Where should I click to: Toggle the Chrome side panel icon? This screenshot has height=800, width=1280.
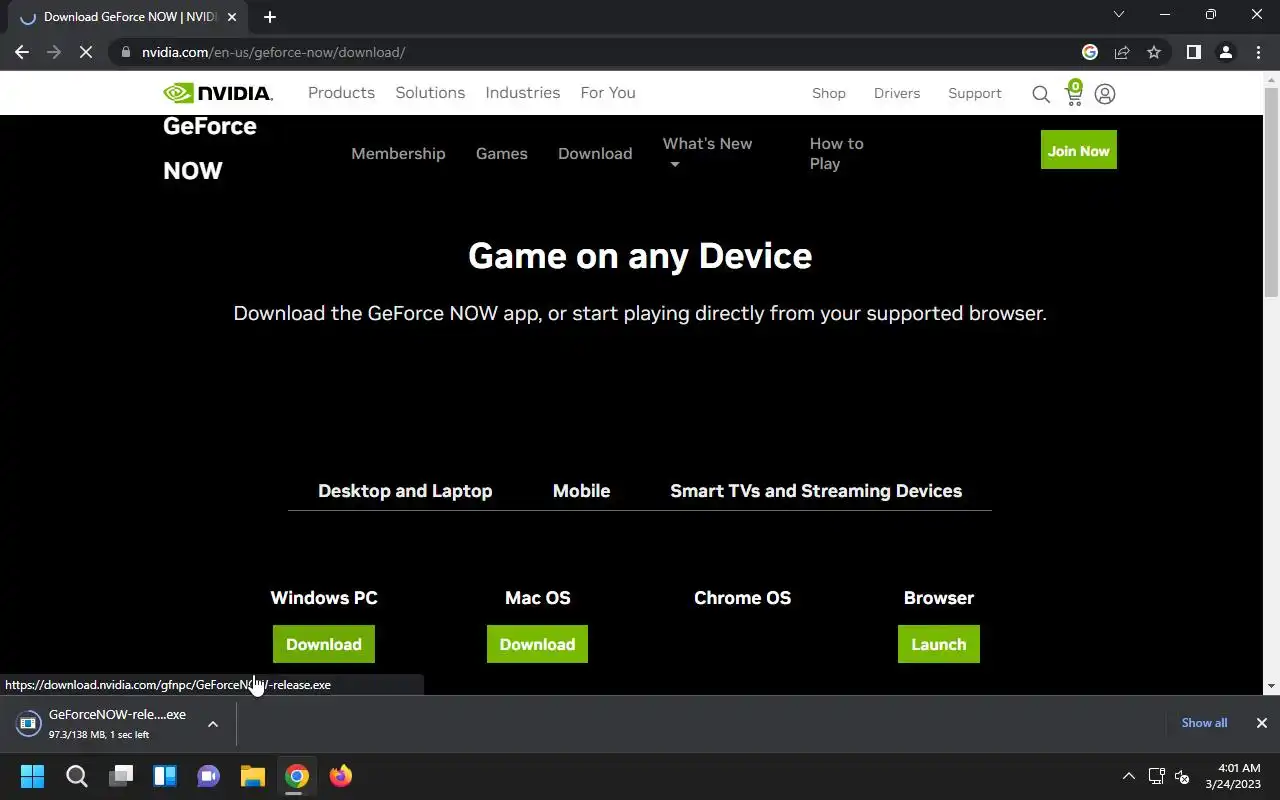tap(1193, 52)
